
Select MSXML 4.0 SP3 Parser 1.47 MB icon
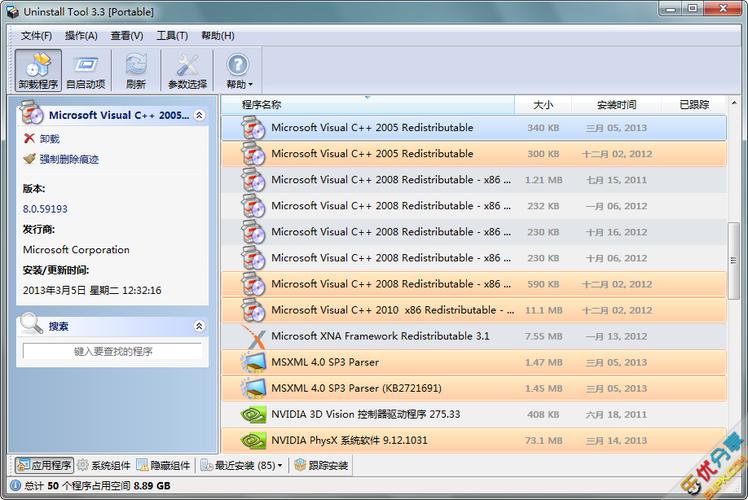253,362
